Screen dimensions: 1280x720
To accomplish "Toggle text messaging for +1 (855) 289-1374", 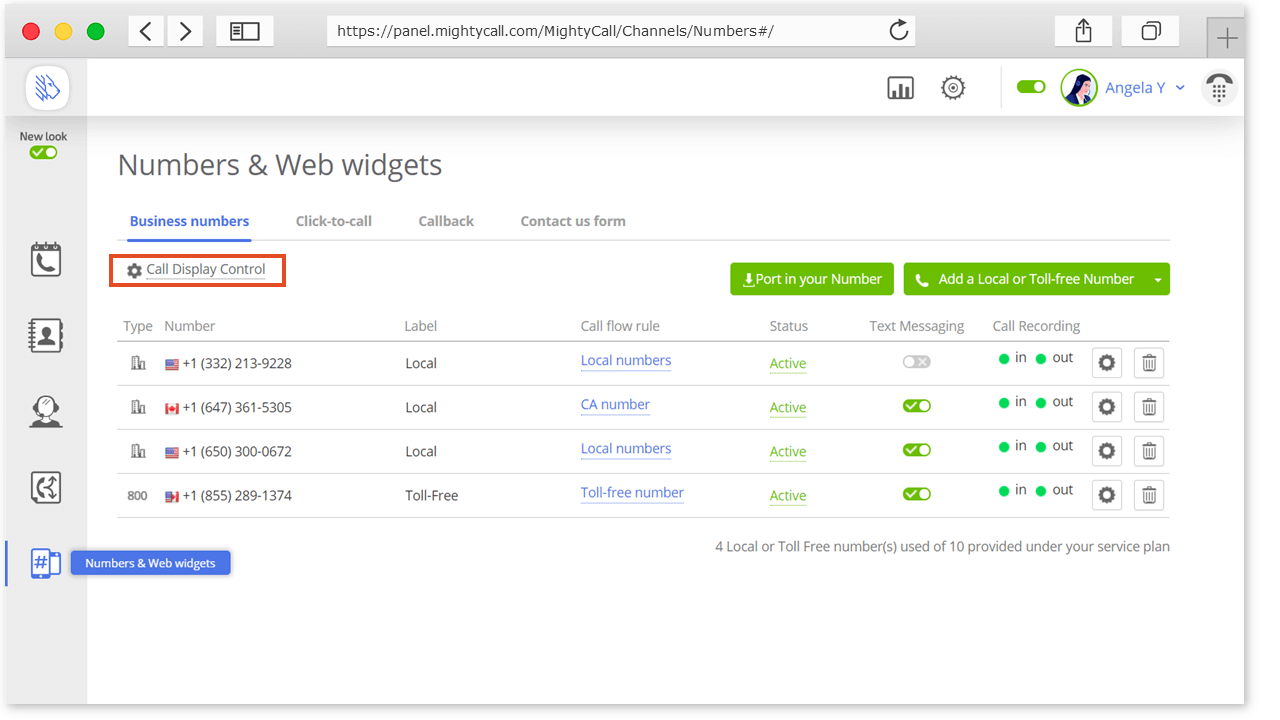I will [x=917, y=494].
